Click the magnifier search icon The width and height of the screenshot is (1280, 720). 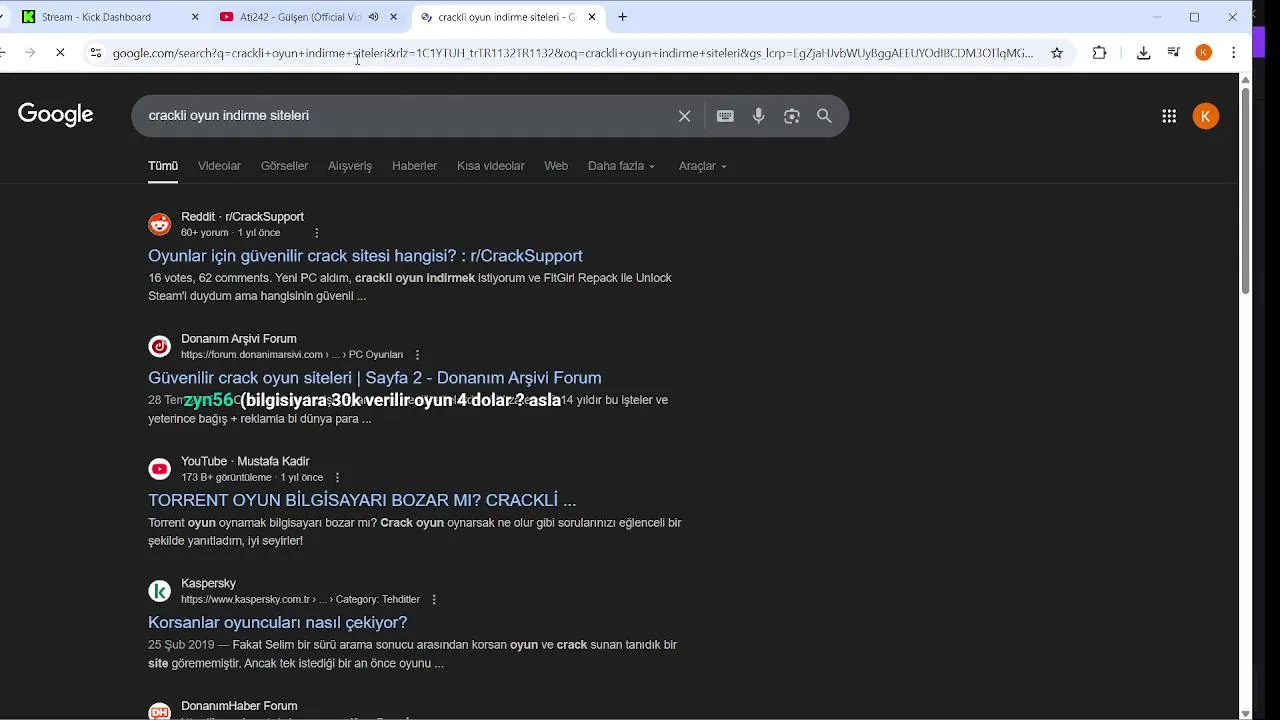[824, 116]
